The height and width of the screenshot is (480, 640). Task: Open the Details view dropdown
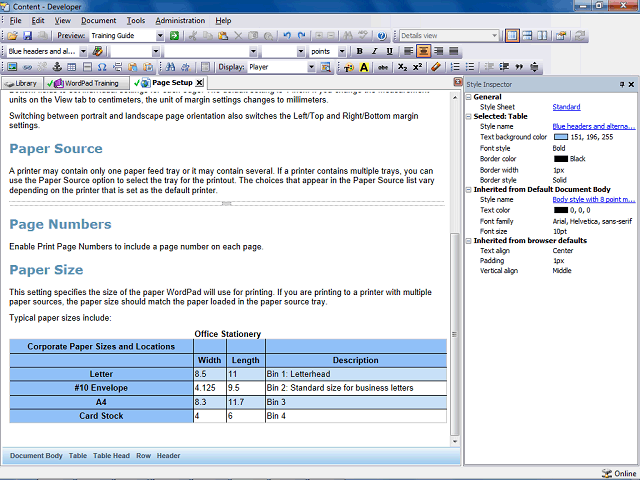tap(494, 36)
